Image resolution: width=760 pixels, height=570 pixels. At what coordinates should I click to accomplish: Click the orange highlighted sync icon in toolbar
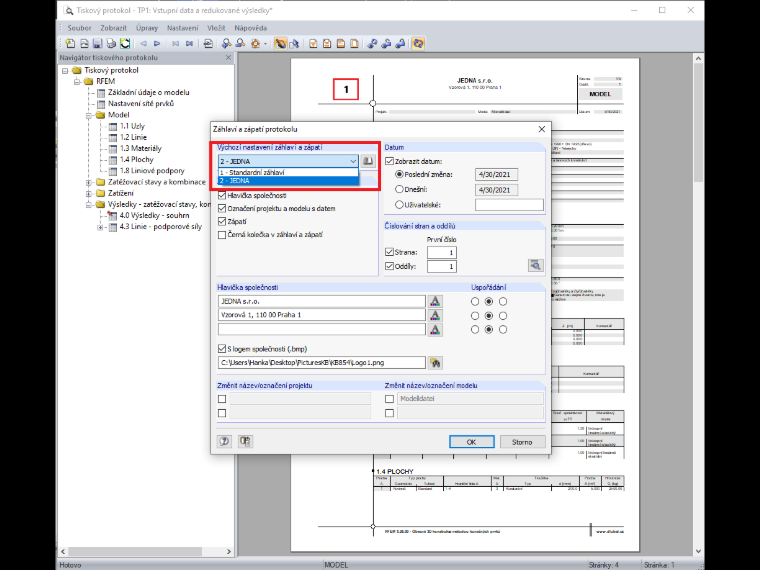coord(418,44)
